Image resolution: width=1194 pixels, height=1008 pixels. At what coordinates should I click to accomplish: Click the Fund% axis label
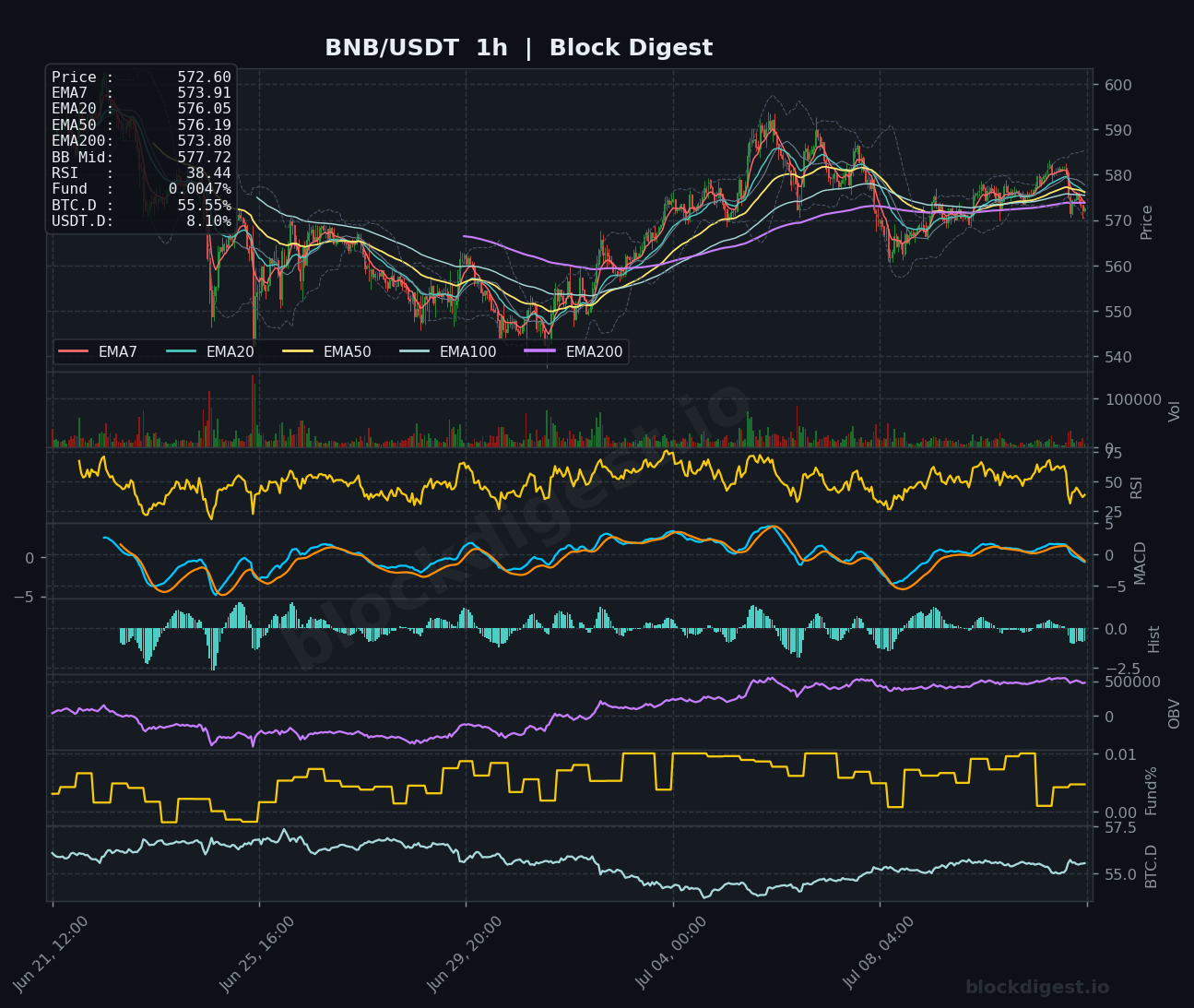(x=1151, y=790)
